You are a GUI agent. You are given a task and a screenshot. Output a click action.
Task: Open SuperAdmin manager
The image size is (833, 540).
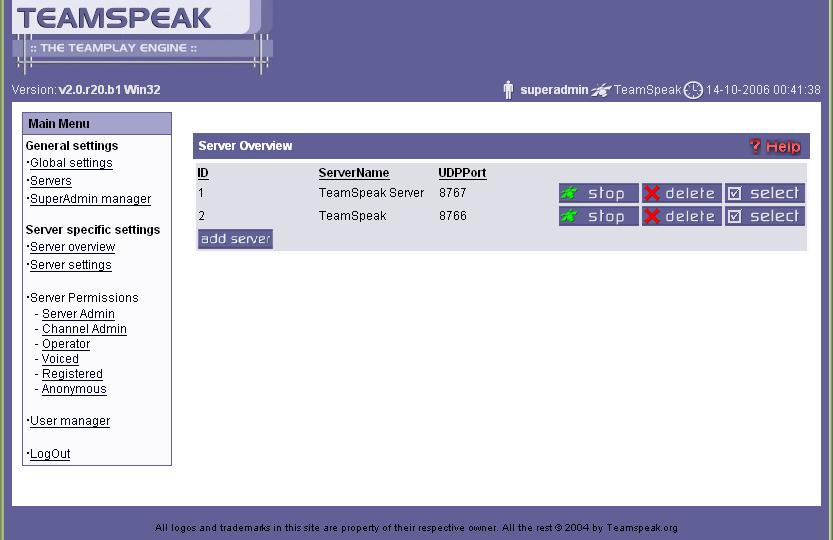point(90,199)
